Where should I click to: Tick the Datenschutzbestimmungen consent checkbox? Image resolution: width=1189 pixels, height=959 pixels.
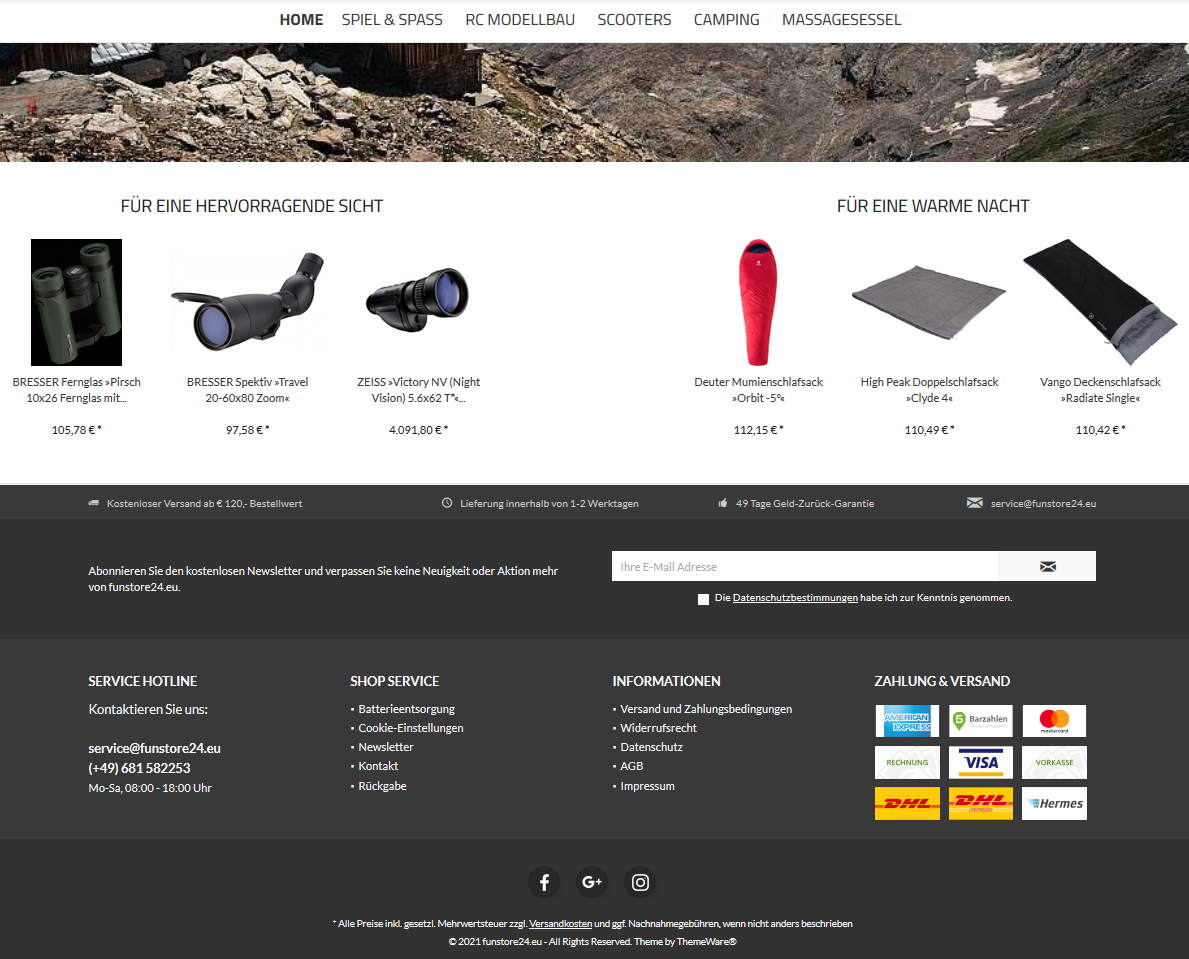tap(703, 599)
